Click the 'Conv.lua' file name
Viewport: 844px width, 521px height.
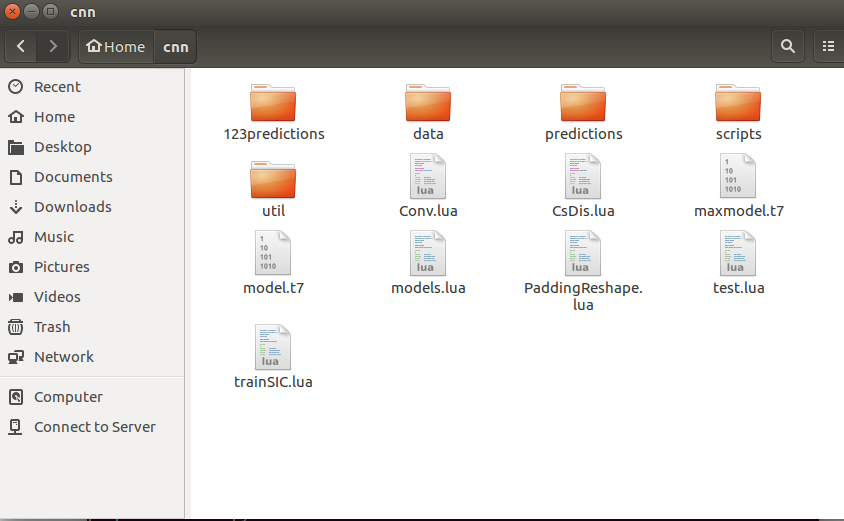(x=428, y=211)
